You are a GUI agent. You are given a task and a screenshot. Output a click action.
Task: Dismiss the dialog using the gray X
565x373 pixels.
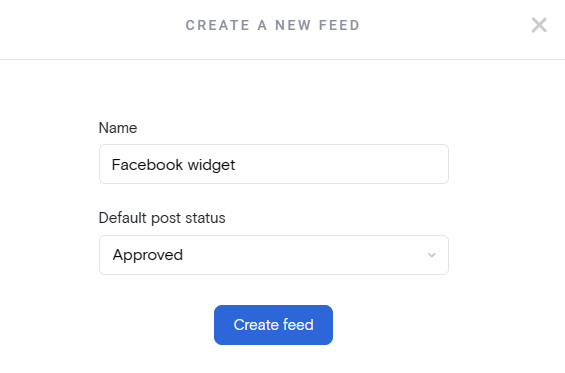[539, 25]
